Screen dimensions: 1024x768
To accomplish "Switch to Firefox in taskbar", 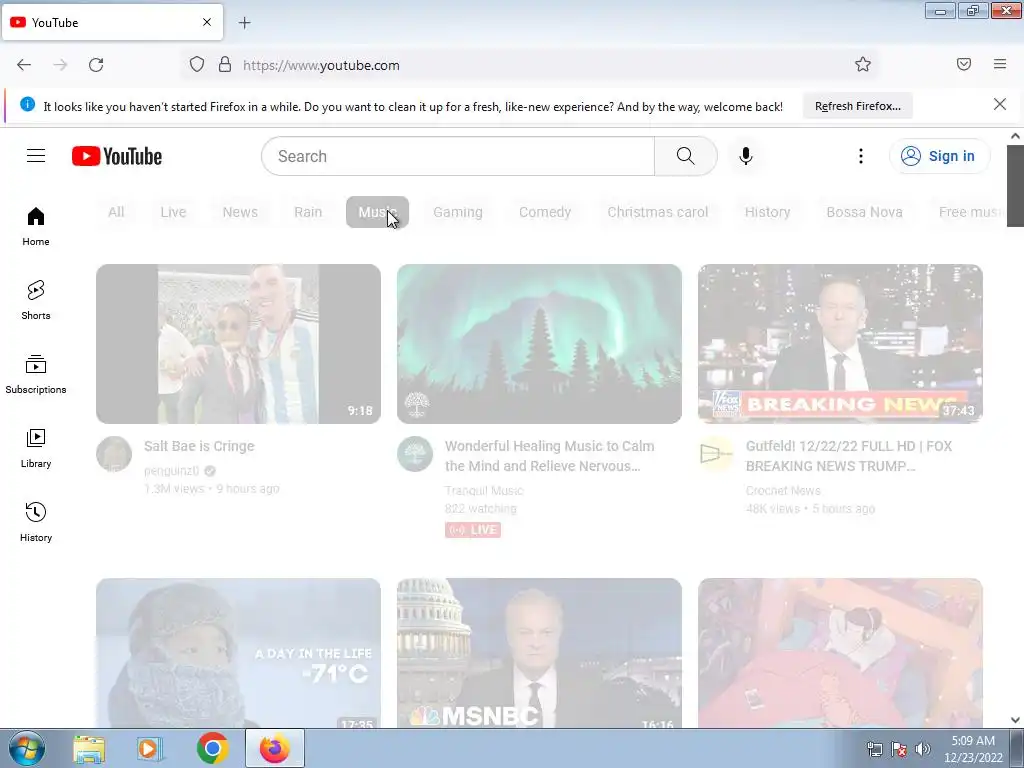I will (x=275, y=748).
